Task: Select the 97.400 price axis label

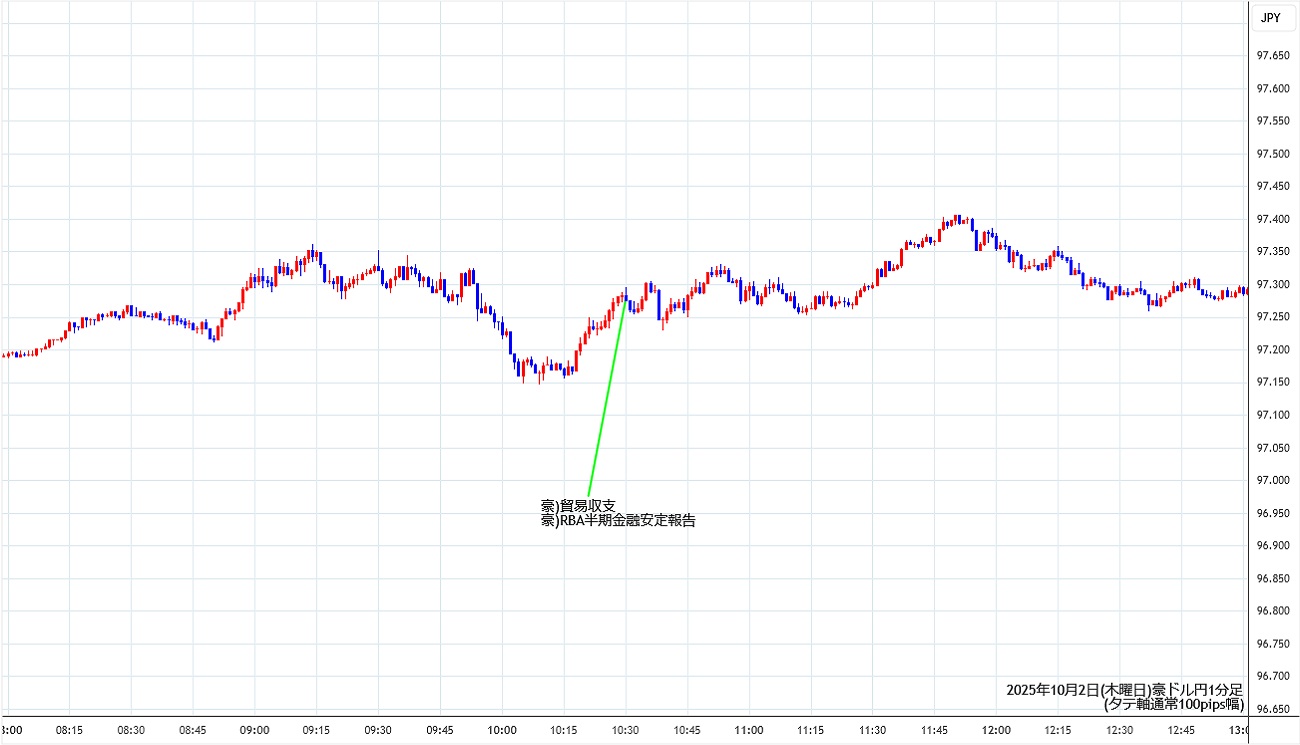Action: (x=1272, y=219)
